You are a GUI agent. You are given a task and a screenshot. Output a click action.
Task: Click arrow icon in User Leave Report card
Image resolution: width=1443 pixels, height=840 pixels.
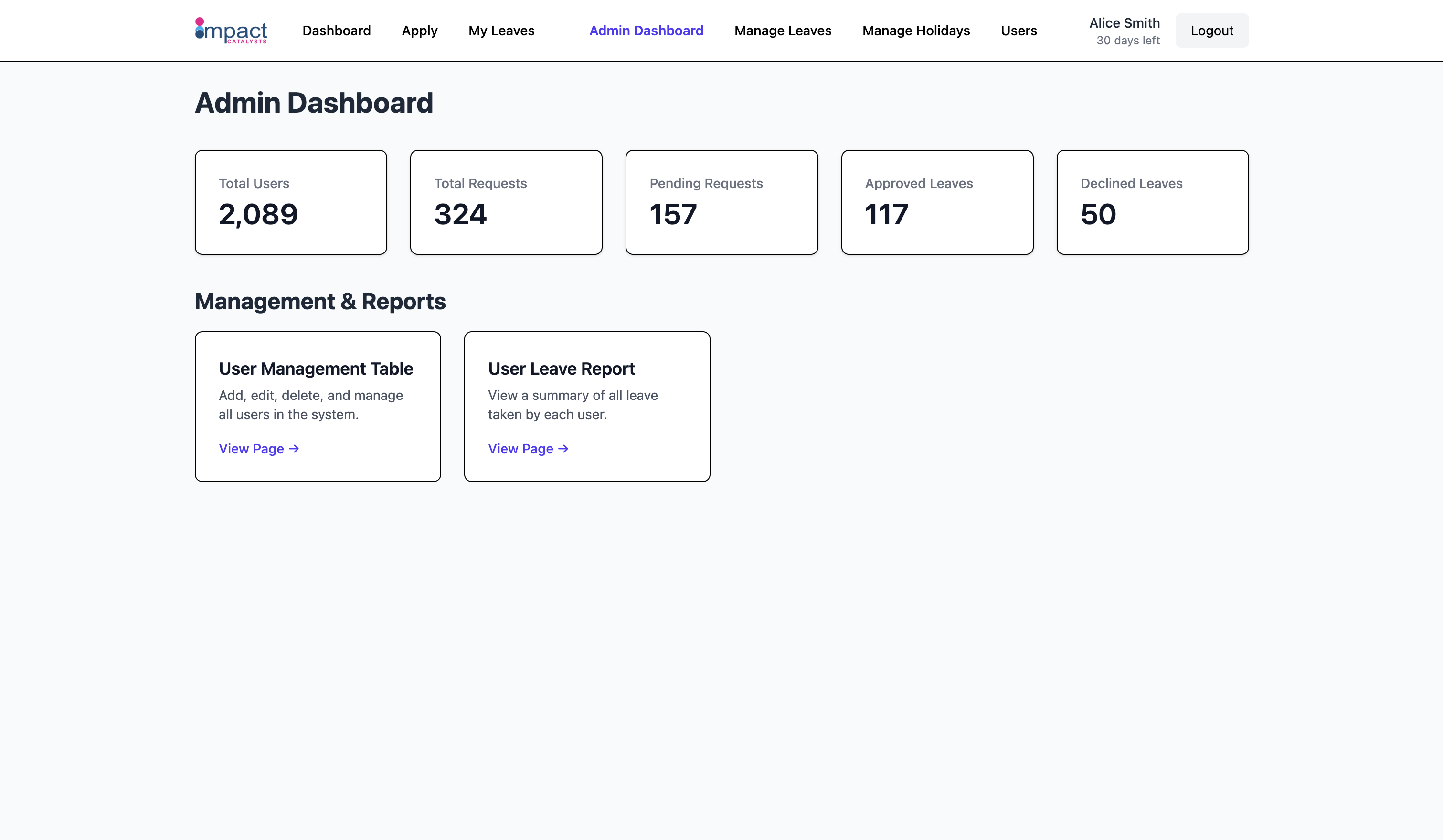563,449
